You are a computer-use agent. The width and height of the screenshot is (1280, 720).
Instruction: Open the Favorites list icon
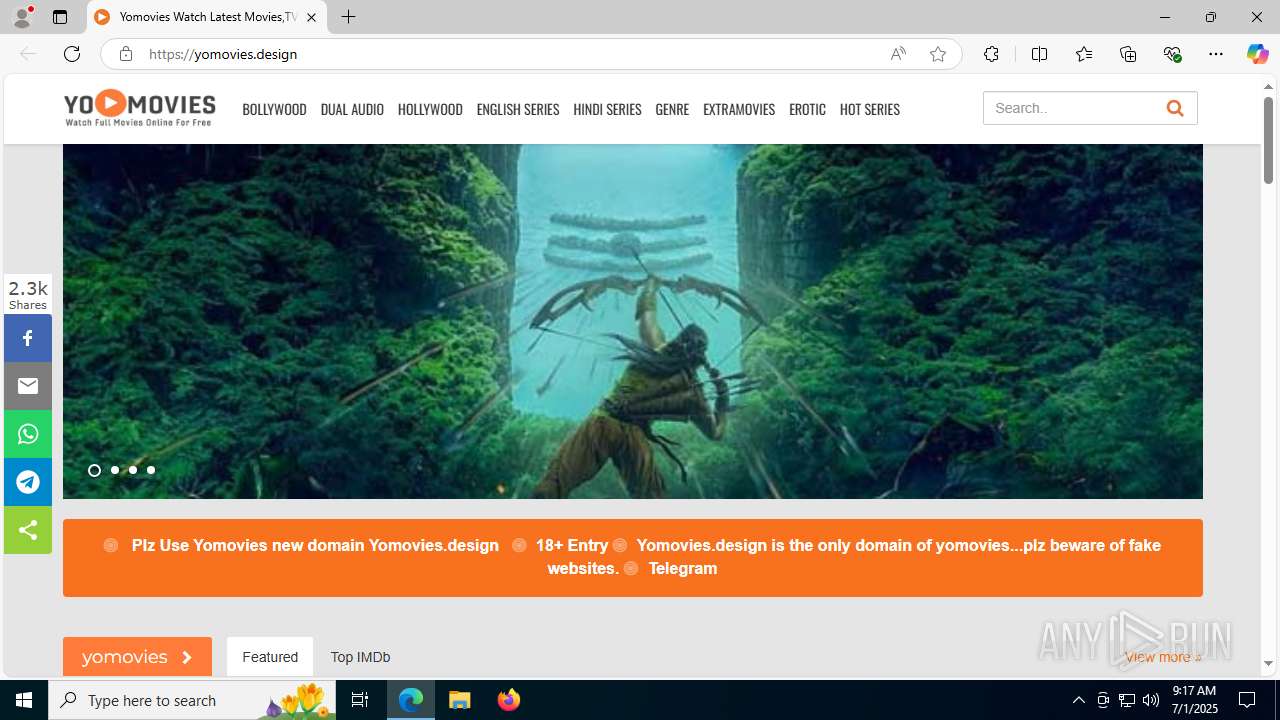1084,54
